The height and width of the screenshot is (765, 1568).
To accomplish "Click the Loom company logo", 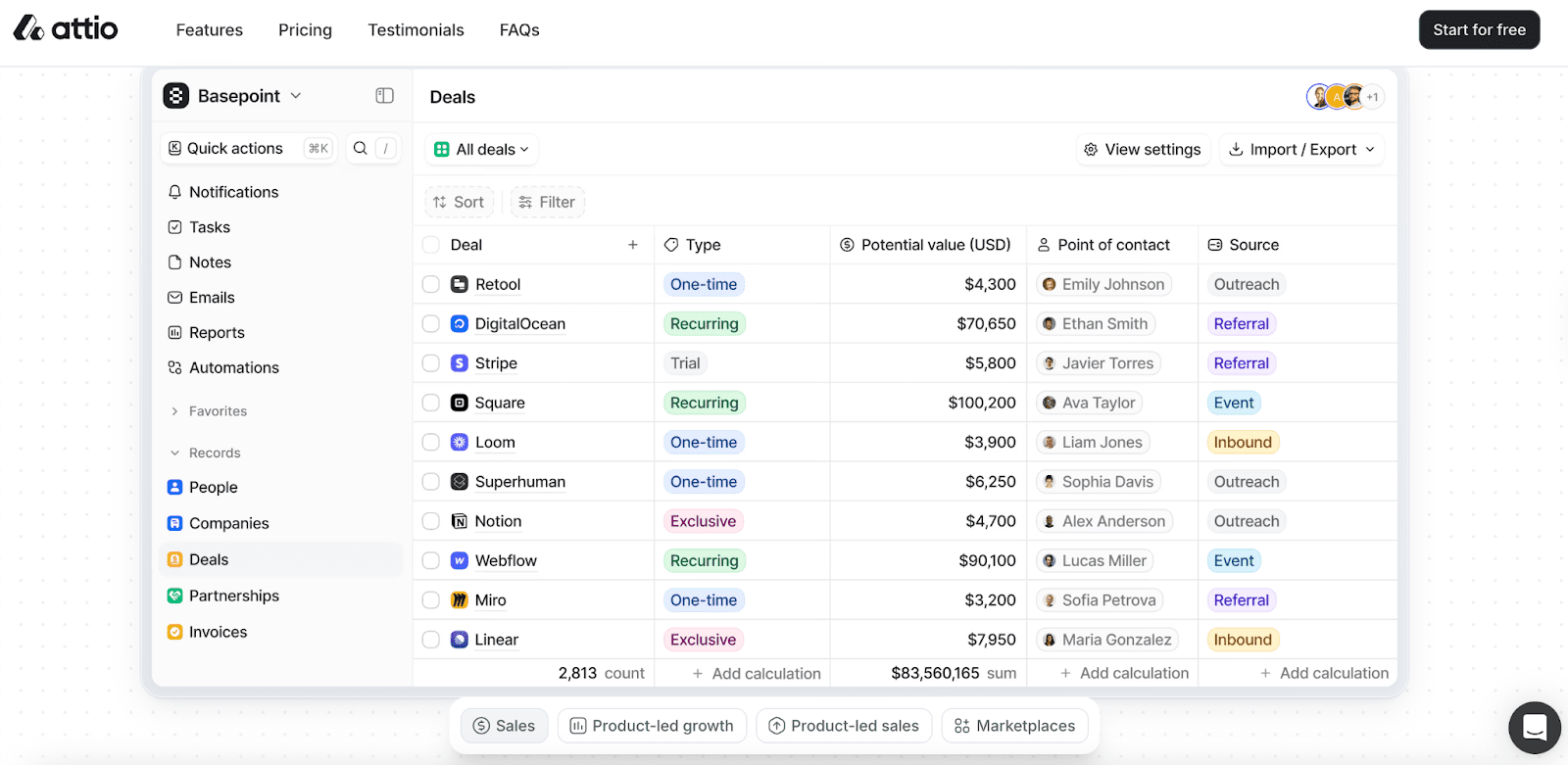I will tap(460, 442).
